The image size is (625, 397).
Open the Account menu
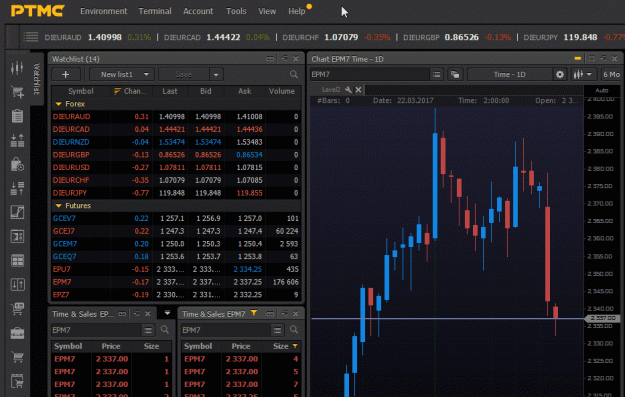tap(198, 11)
